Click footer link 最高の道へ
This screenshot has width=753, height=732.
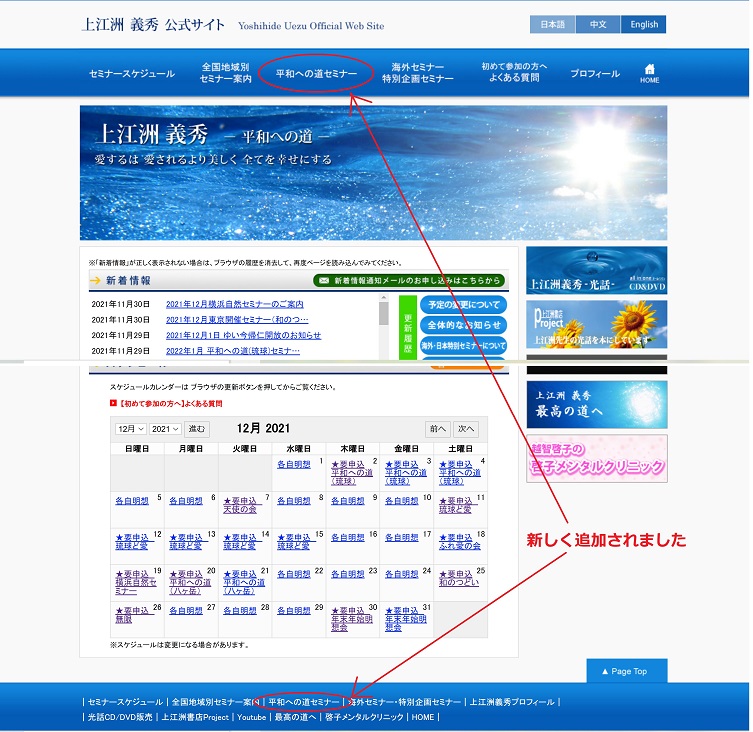click(x=295, y=717)
